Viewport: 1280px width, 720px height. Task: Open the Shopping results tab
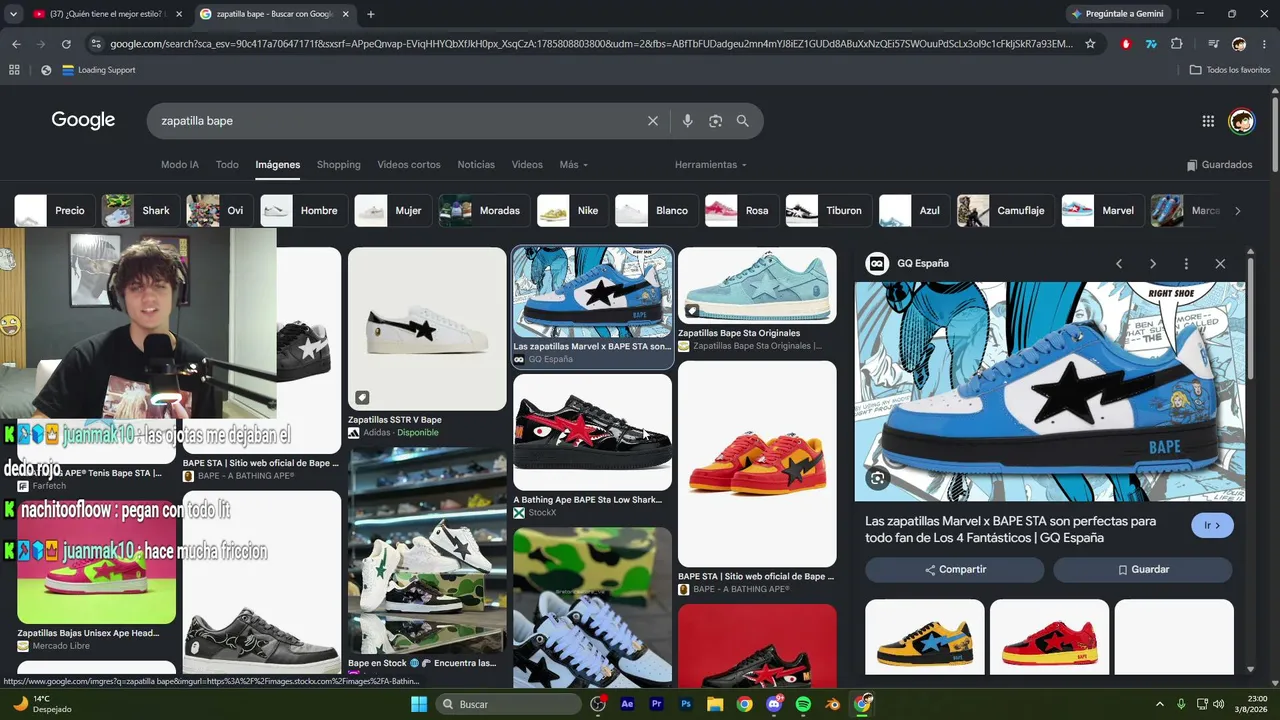[x=338, y=165]
